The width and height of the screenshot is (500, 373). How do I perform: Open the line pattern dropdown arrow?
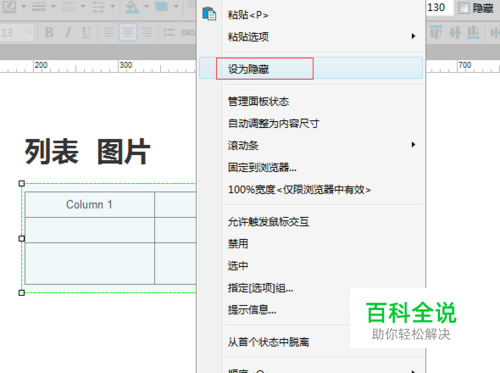(83, 6)
